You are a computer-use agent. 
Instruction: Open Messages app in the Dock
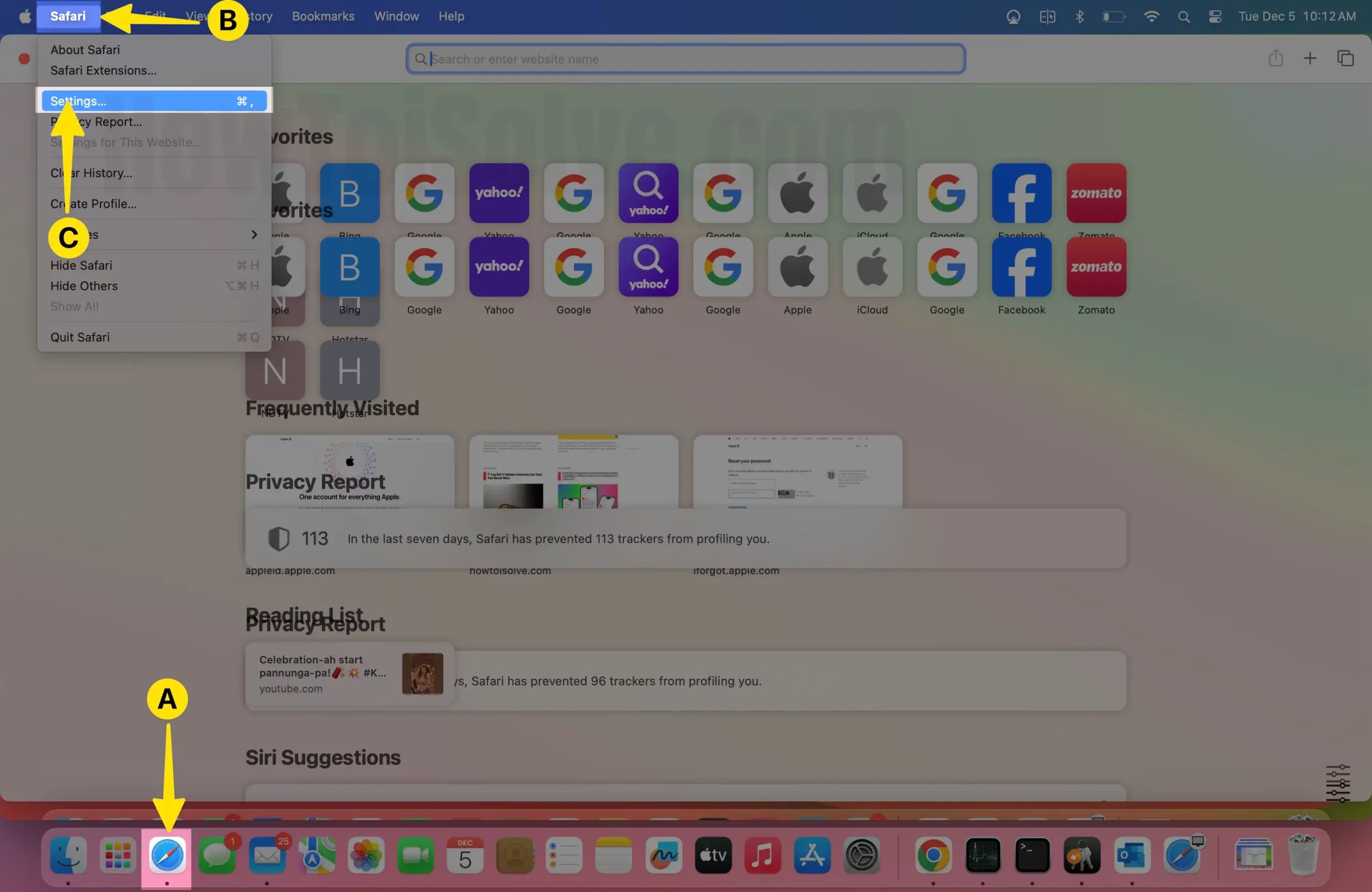(x=218, y=855)
